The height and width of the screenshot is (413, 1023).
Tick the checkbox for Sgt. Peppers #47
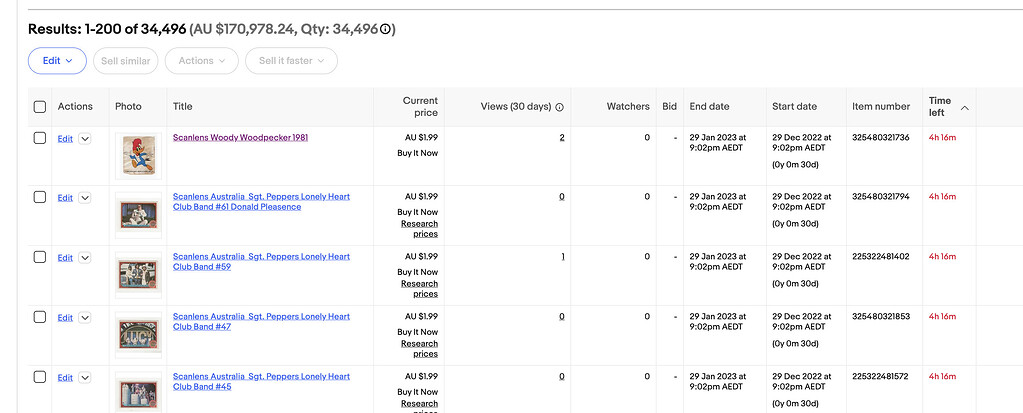pyautogui.click(x=40, y=317)
